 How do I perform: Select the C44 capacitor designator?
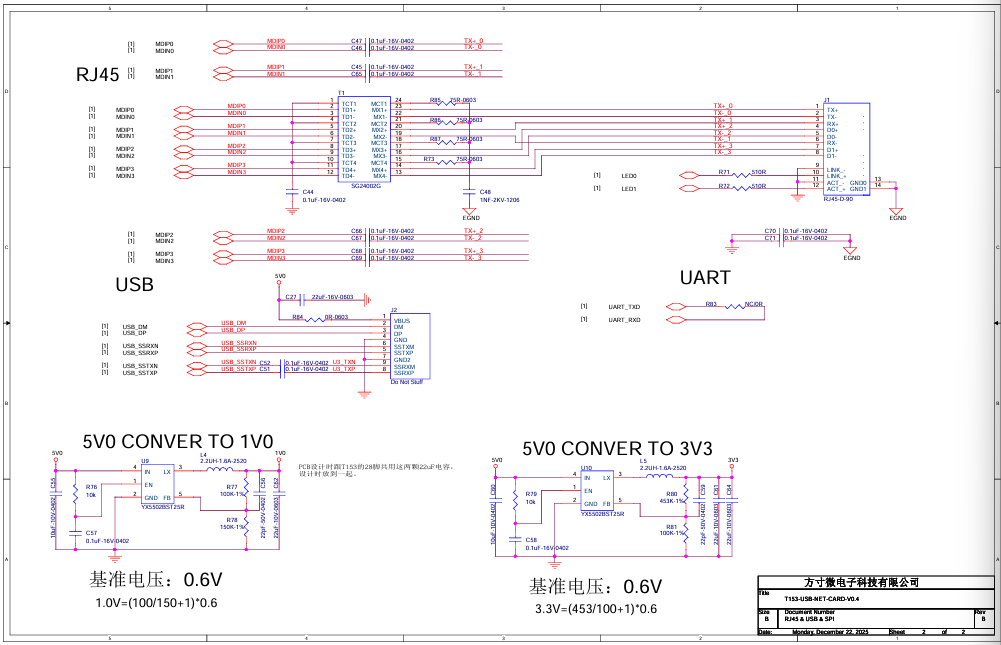coord(308,192)
